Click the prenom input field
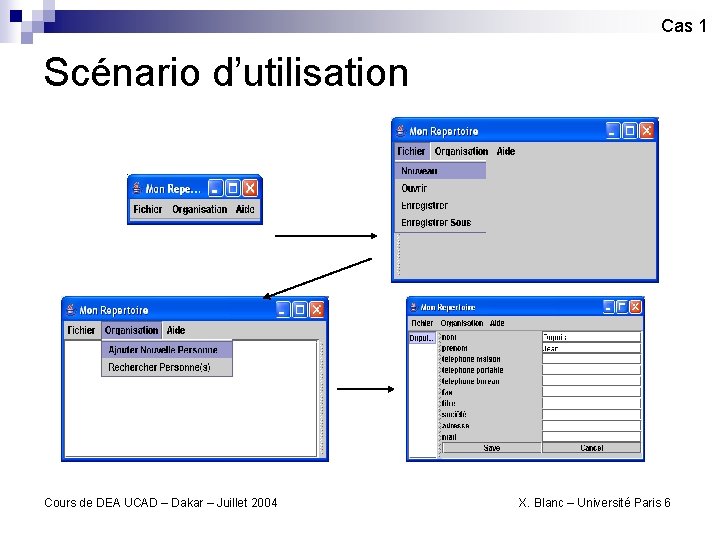The height and width of the screenshot is (540, 720). tap(591, 348)
